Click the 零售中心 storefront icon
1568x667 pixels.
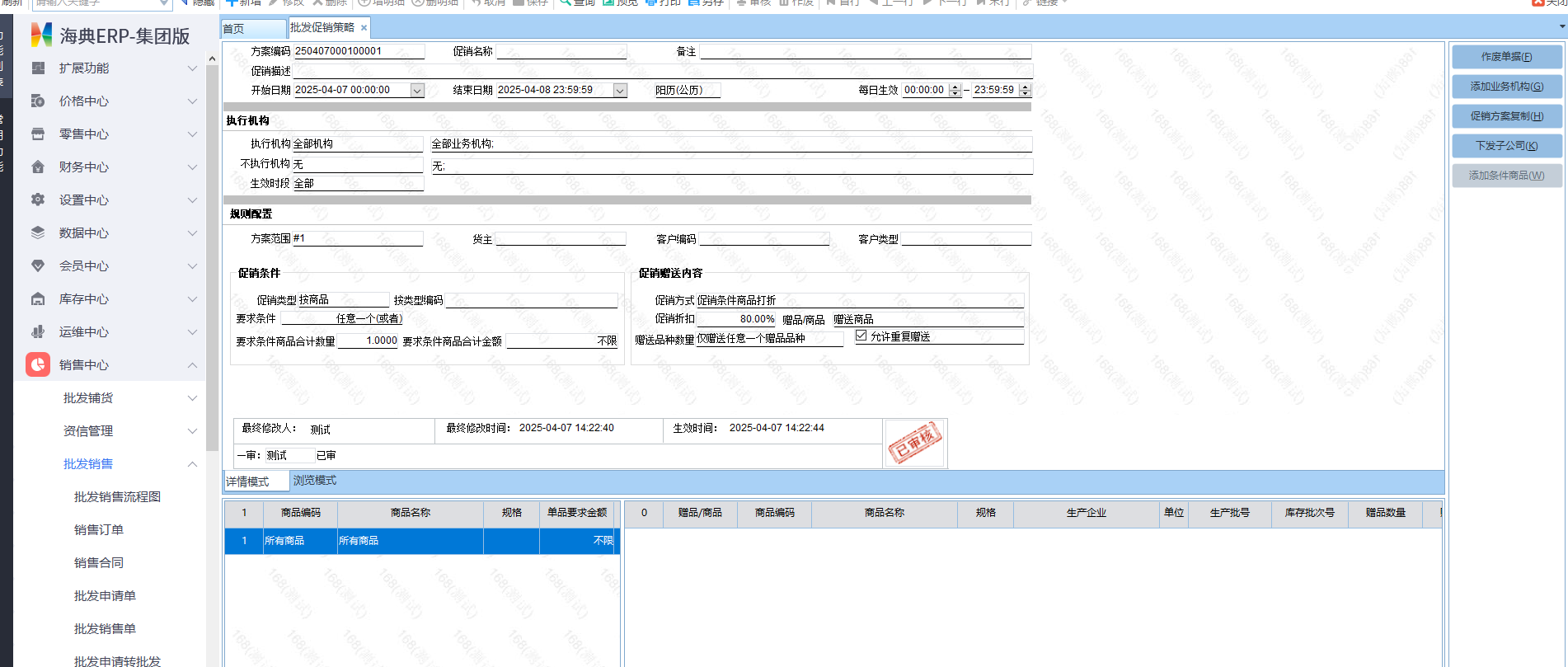pos(38,134)
